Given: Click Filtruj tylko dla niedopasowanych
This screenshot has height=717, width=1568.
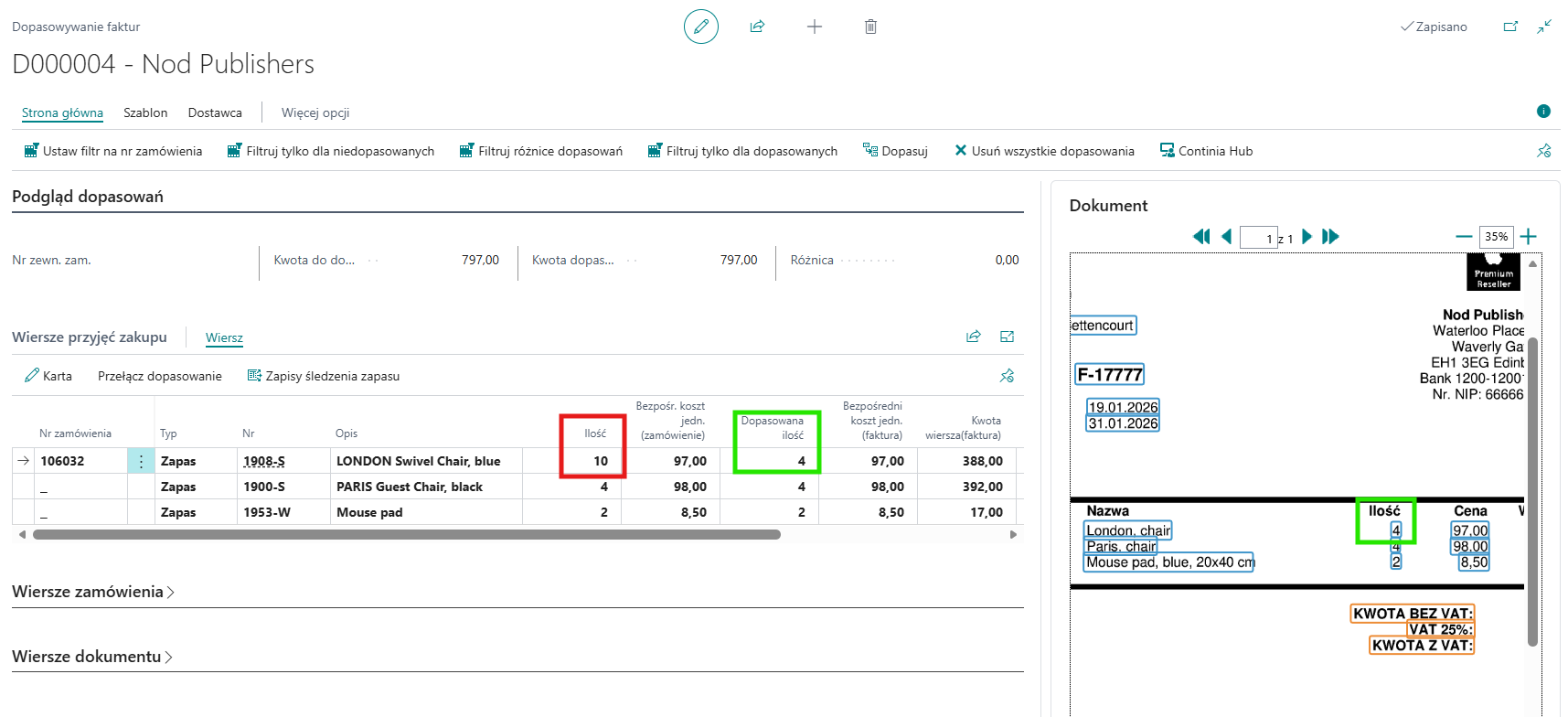Looking at the screenshot, I should coord(331,151).
